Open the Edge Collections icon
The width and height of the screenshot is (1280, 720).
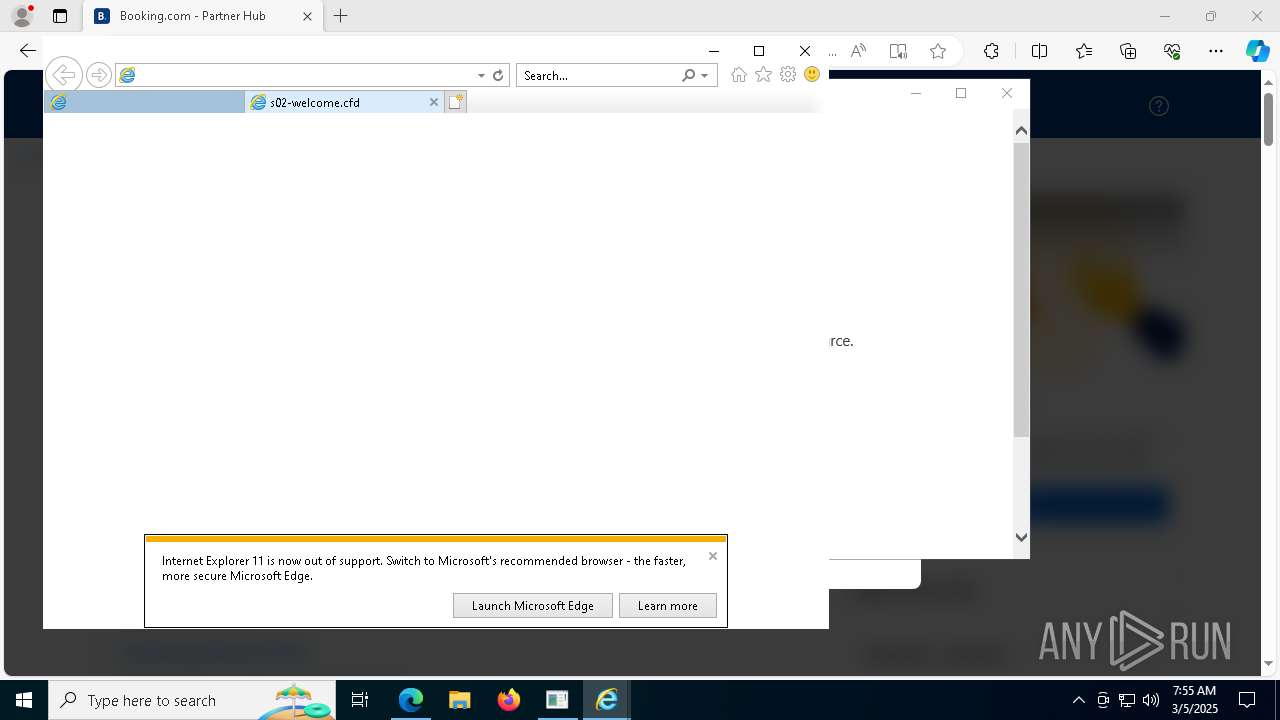tap(1128, 51)
